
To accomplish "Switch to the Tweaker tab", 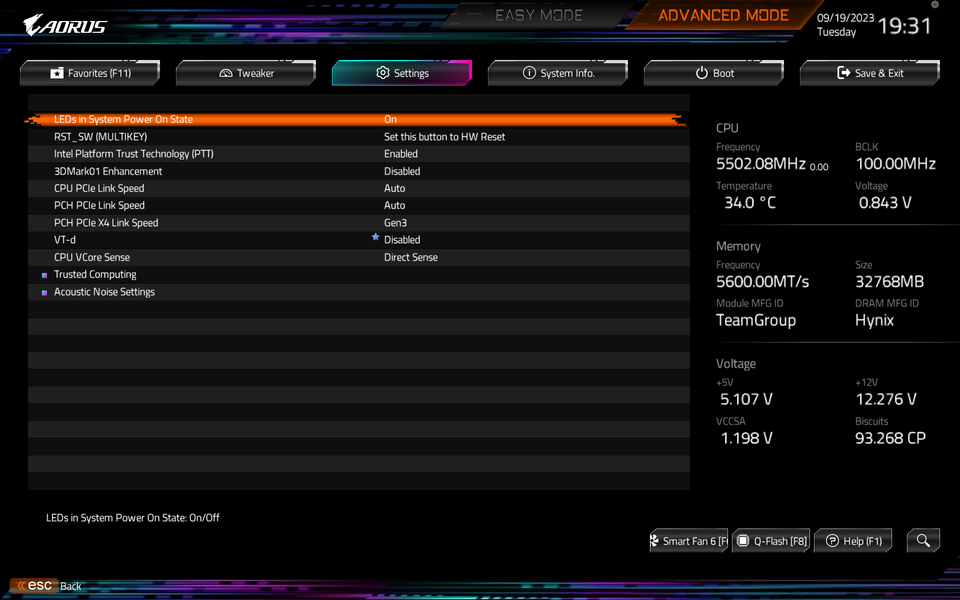I will coord(246,73).
